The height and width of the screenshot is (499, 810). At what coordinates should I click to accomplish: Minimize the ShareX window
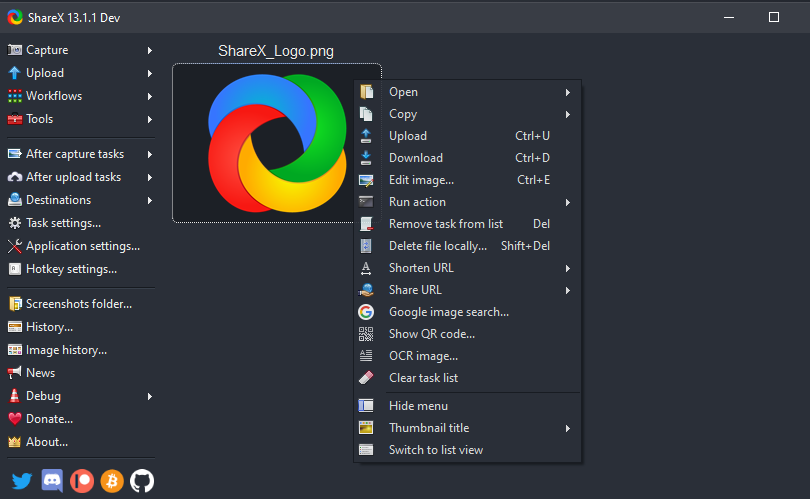[x=729, y=18]
